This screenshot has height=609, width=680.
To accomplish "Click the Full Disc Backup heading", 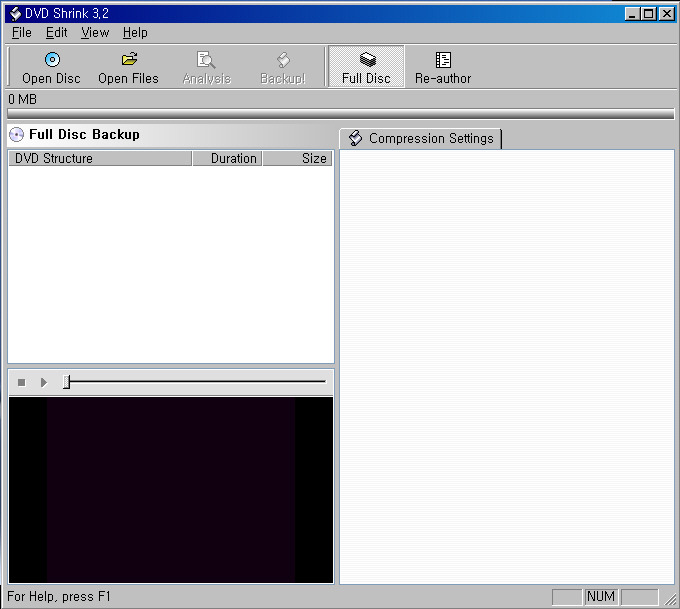I will [x=85, y=134].
